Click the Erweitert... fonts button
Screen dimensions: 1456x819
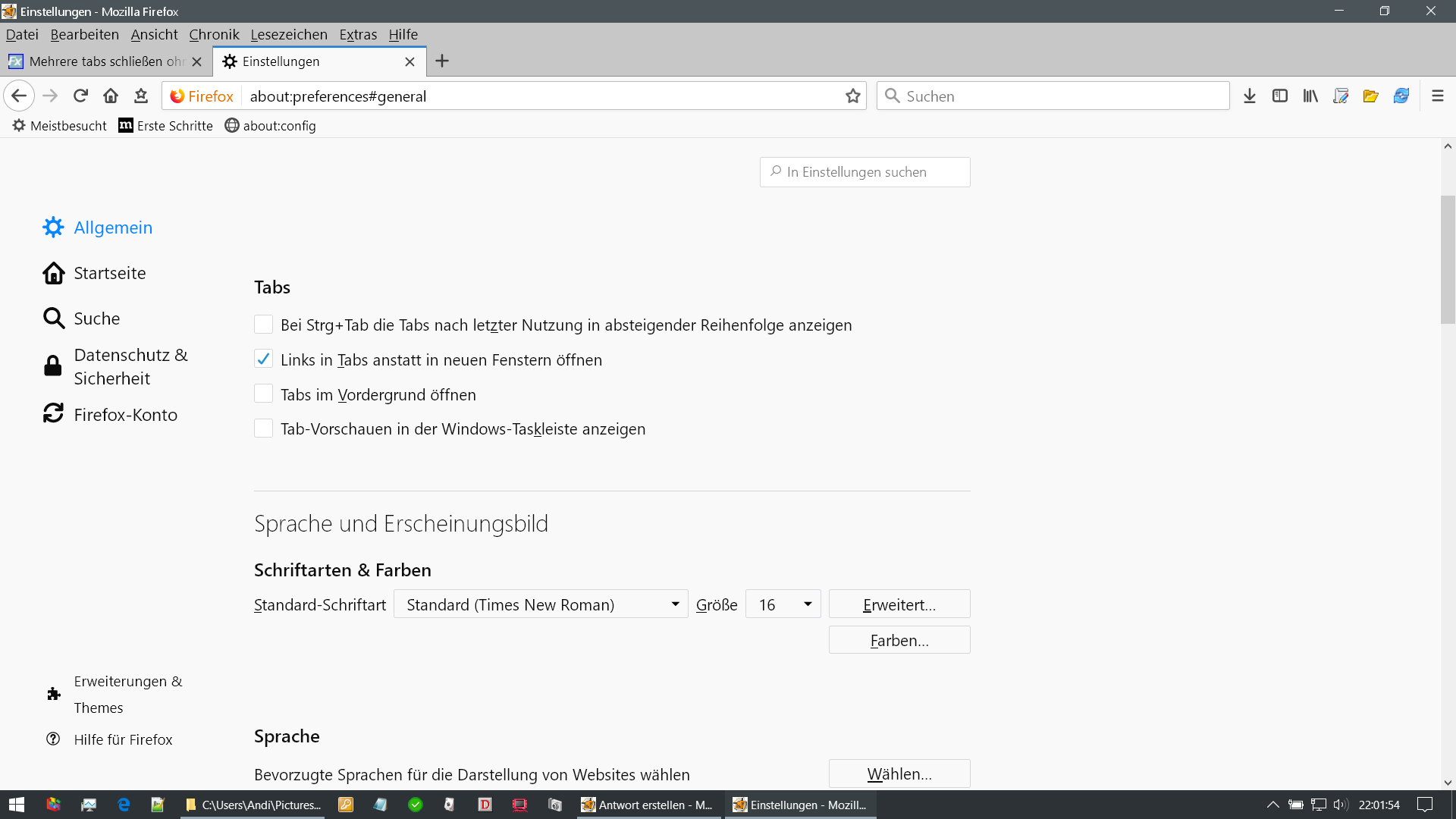[x=899, y=604]
